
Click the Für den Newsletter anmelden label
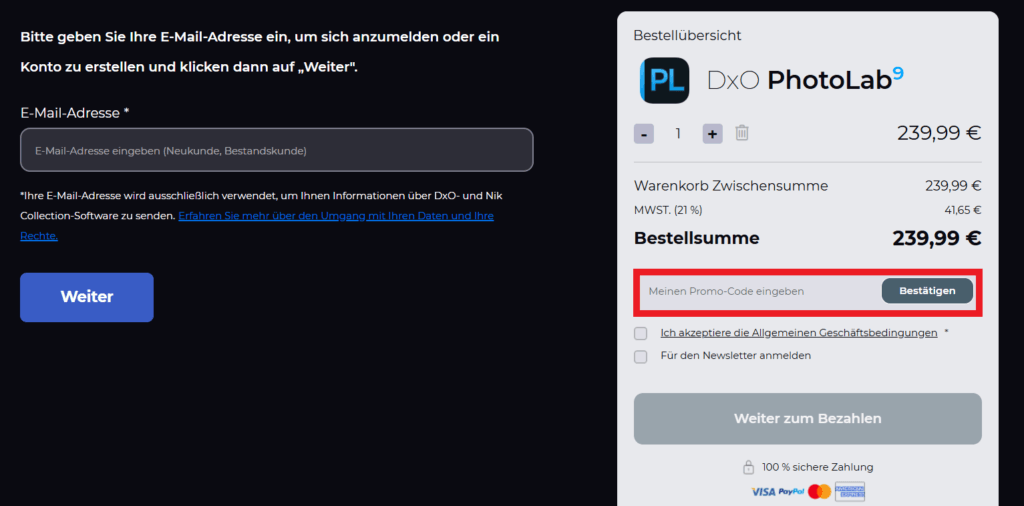pyautogui.click(x=735, y=356)
